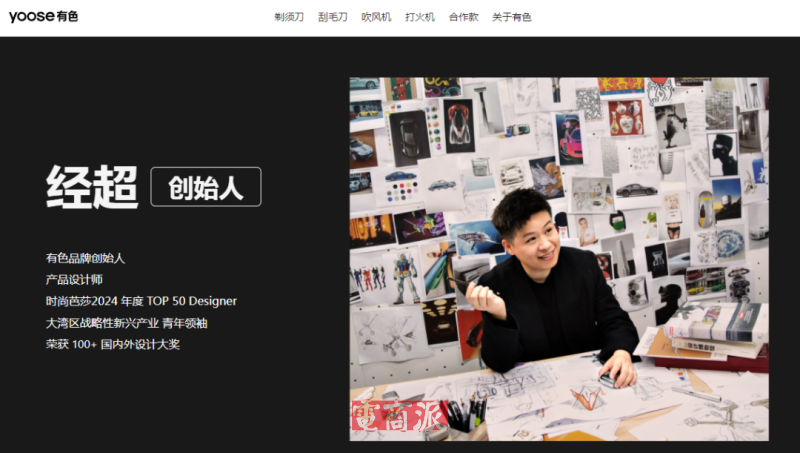Viewport: 800px width, 453px height.
Task: Open the 打火机 navigation link
Action: [420, 17]
